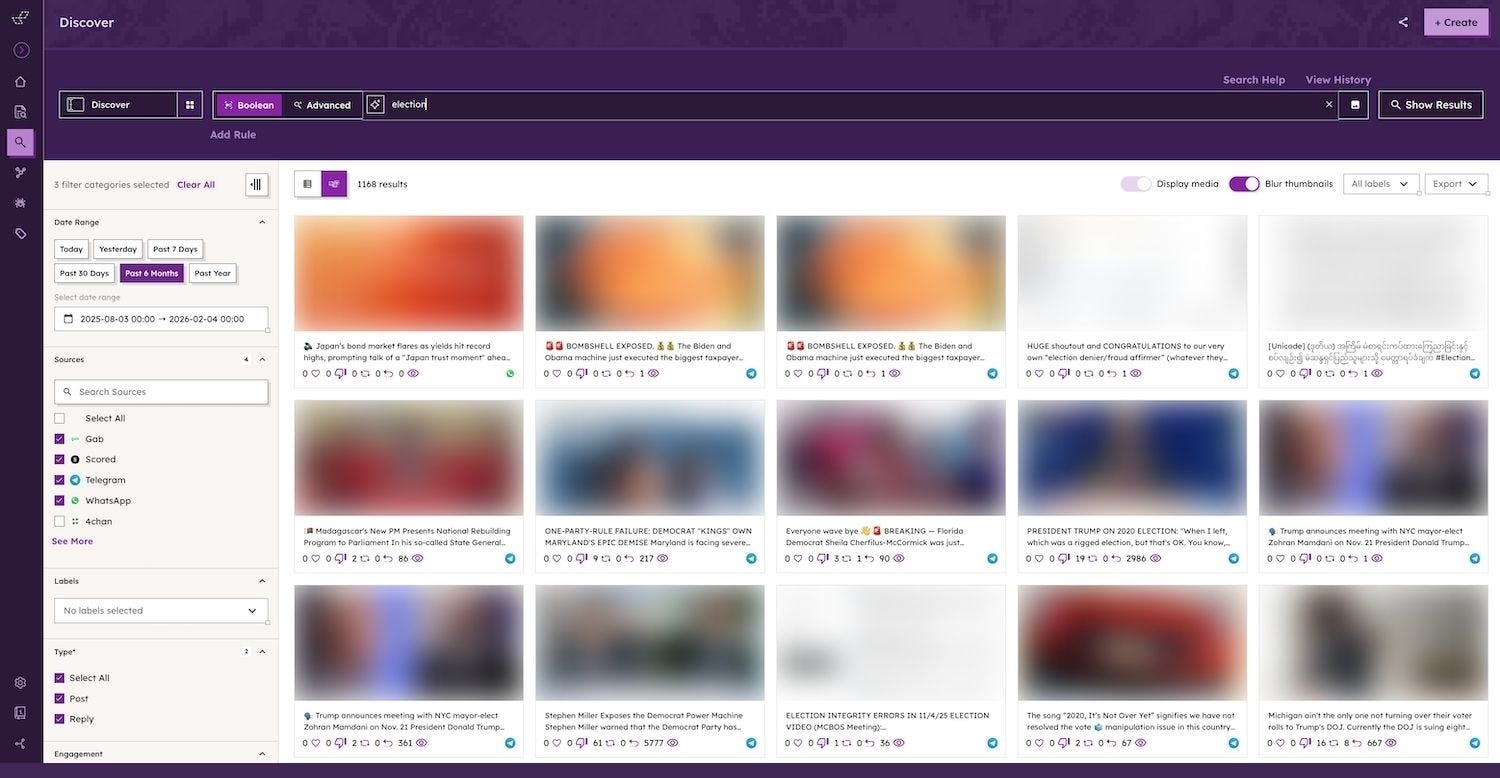Clear the election query with the X icon

[x=1328, y=104]
